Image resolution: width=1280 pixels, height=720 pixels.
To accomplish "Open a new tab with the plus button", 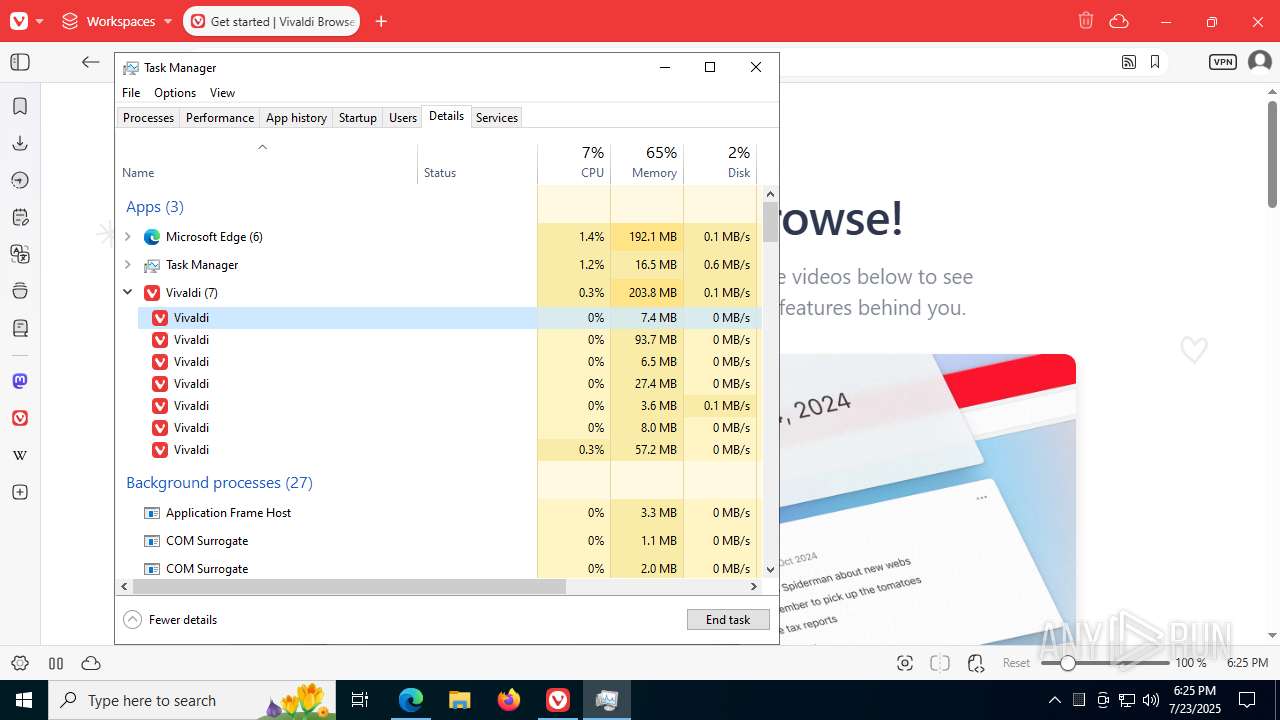I will click(381, 21).
